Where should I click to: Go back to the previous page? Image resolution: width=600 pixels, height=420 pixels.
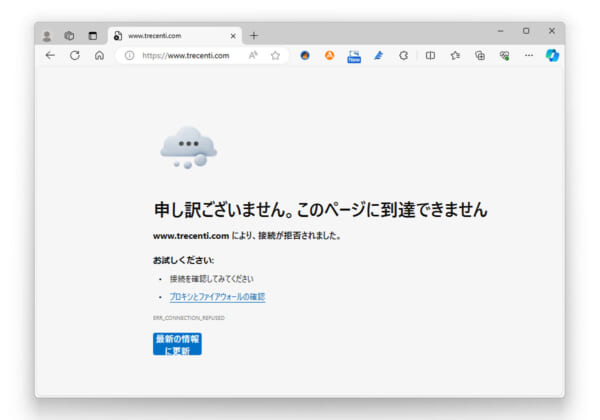pyautogui.click(x=50, y=56)
